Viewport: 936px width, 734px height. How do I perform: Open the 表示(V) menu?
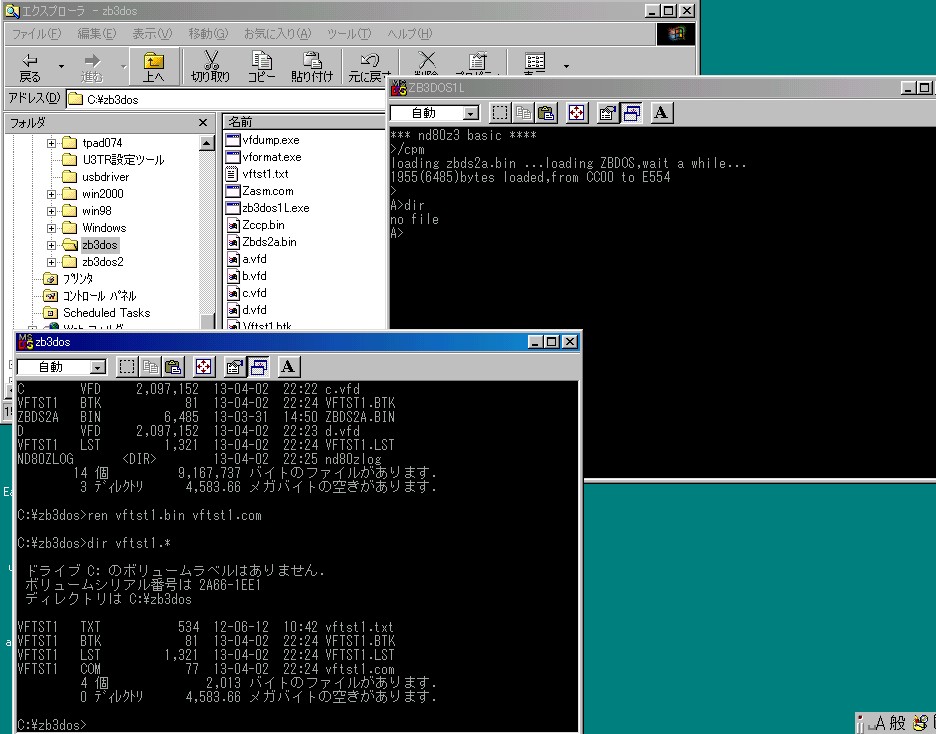[152, 34]
